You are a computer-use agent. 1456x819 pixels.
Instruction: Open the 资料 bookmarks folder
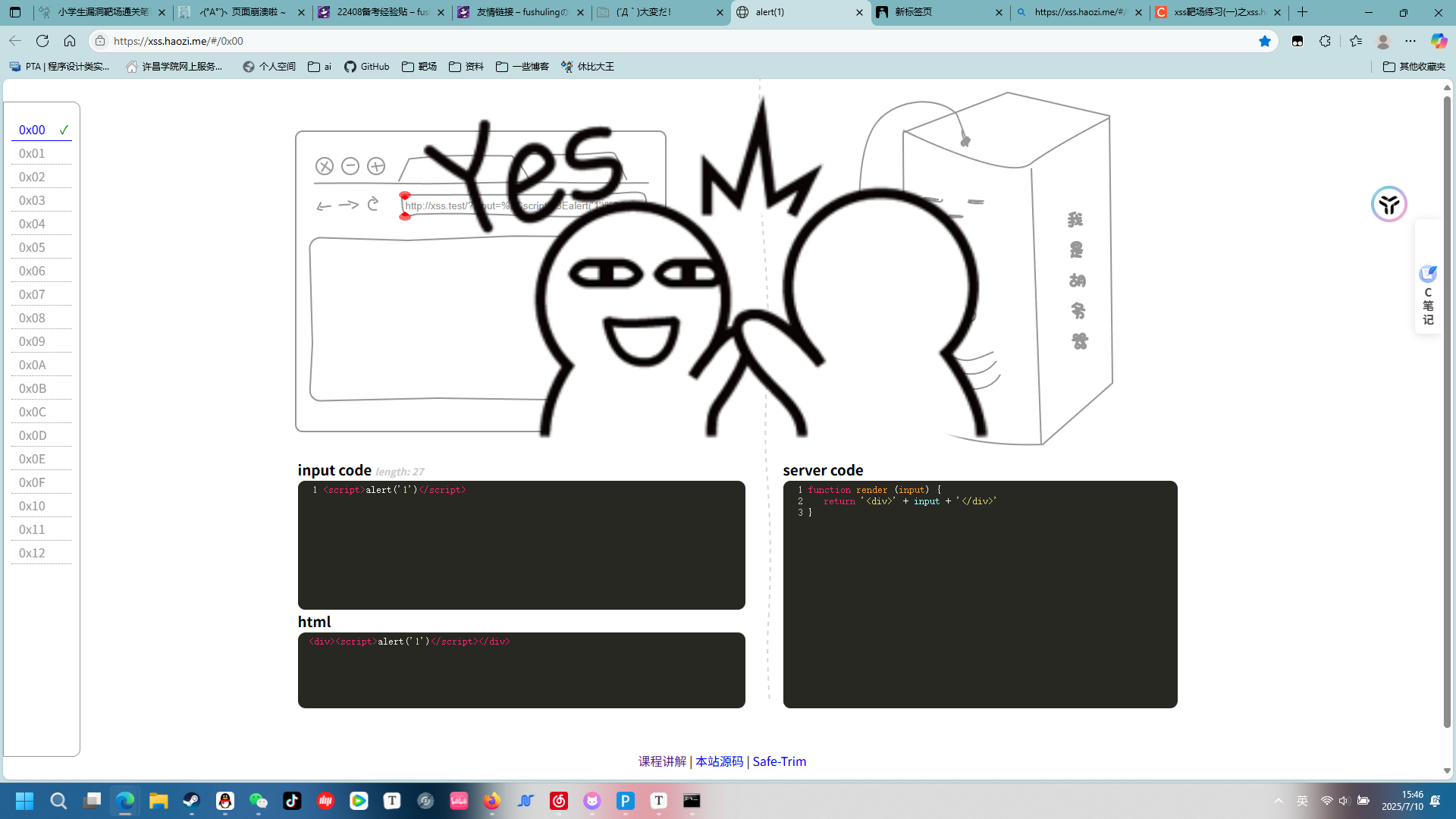[x=466, y=67]
